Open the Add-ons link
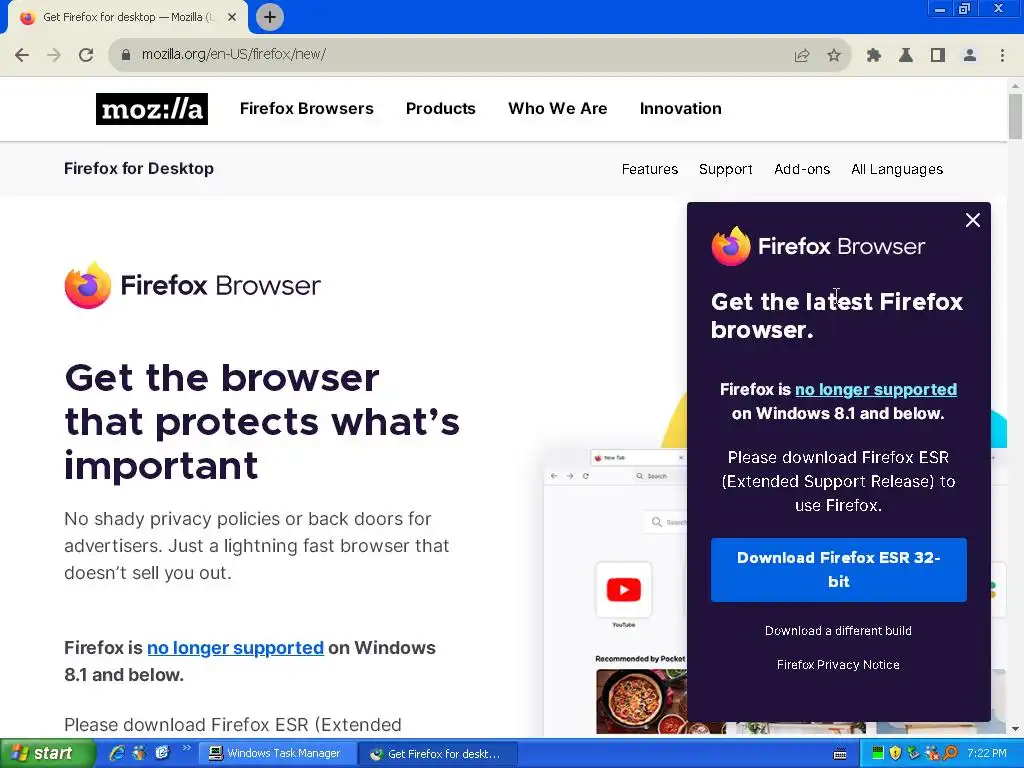1024x768 pixels. [x=802, y=169]
